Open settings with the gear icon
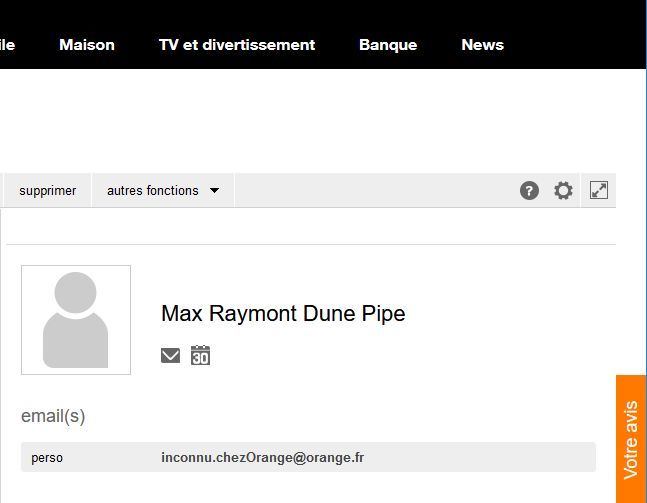The width and height of the screenshot is (647, 503). [x=564, y=191]
